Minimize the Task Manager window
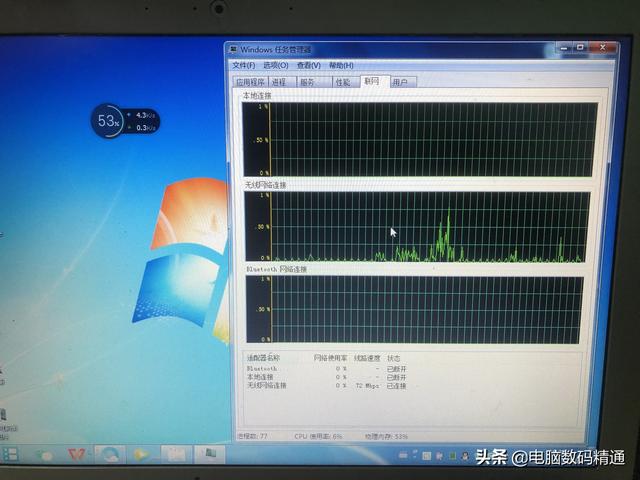Image resolution: width=640 pixels, height=480 pixels. pyautogui.click(x=564, y=48)
